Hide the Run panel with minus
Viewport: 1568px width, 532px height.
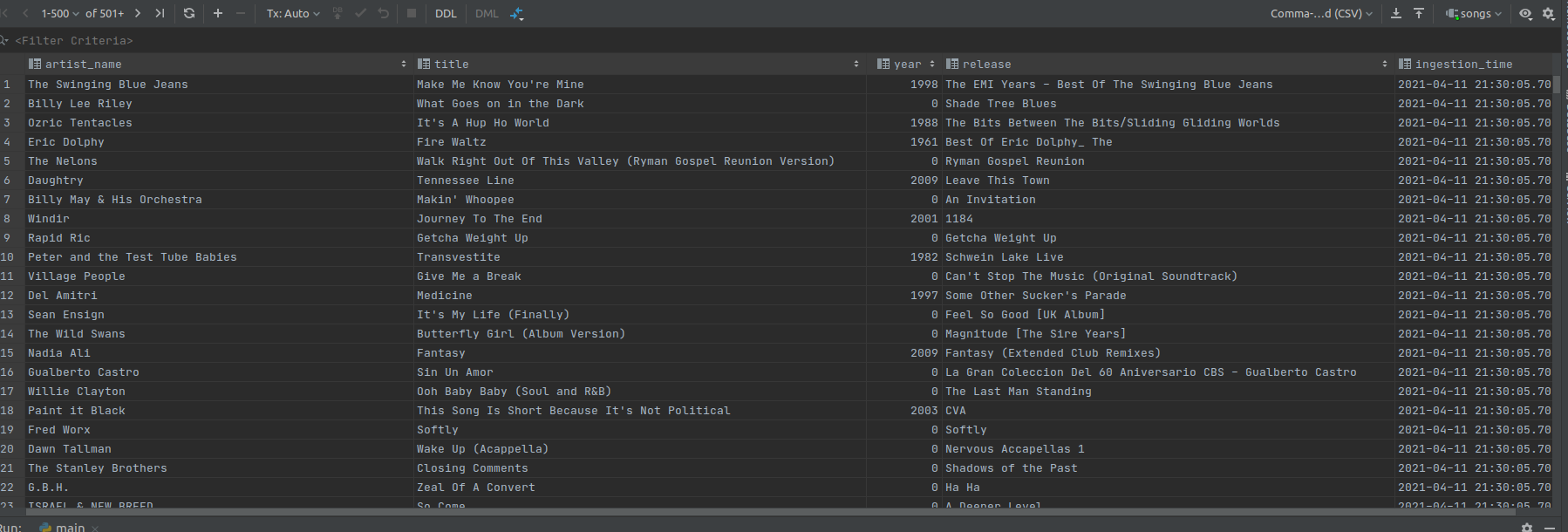click(1550, 527)
